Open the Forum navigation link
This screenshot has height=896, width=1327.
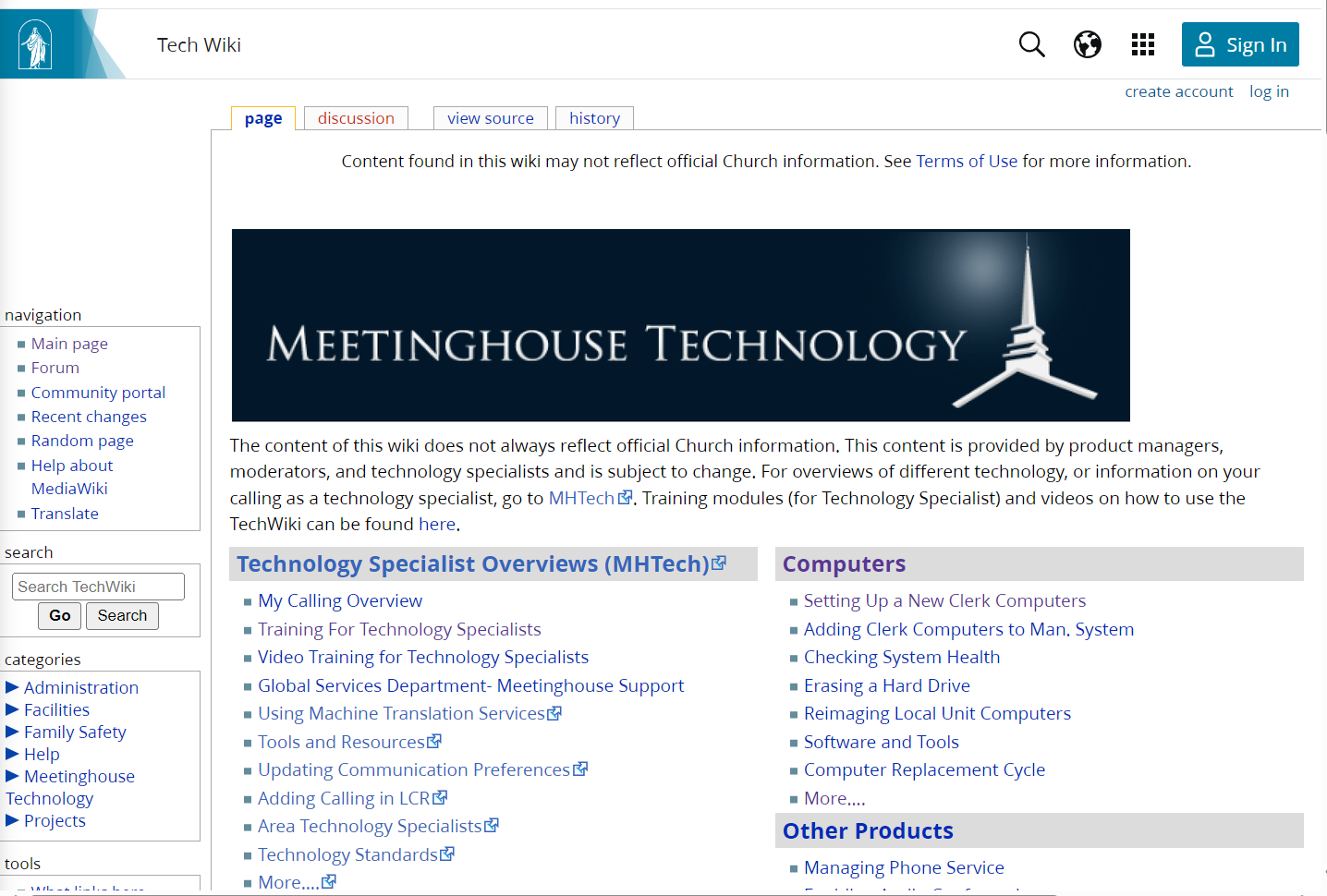click(x=55, y=368)
